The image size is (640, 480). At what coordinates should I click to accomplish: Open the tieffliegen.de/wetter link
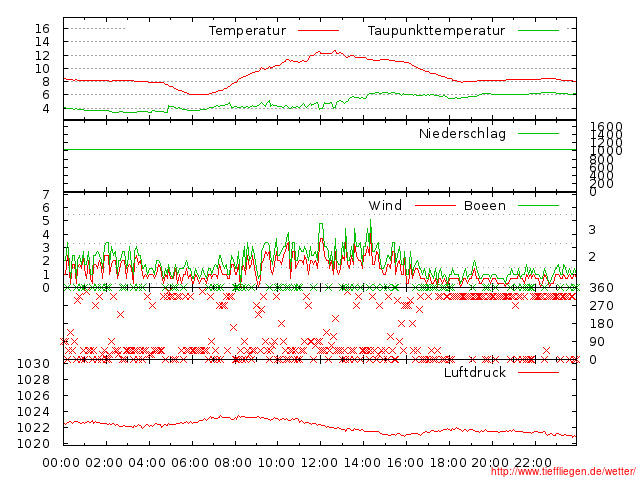pyautogui.click(x=563, y=472)
